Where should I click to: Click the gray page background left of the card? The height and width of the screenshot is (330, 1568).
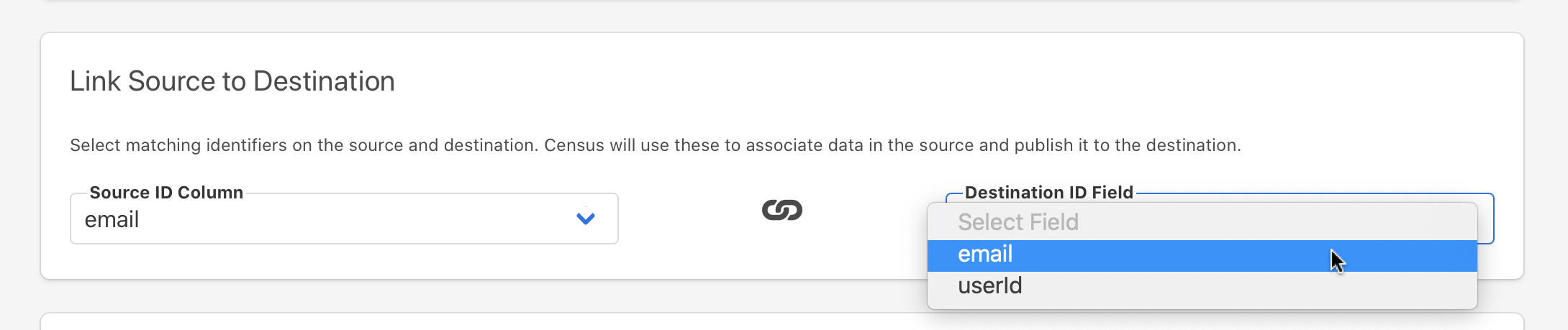(19, 158)
